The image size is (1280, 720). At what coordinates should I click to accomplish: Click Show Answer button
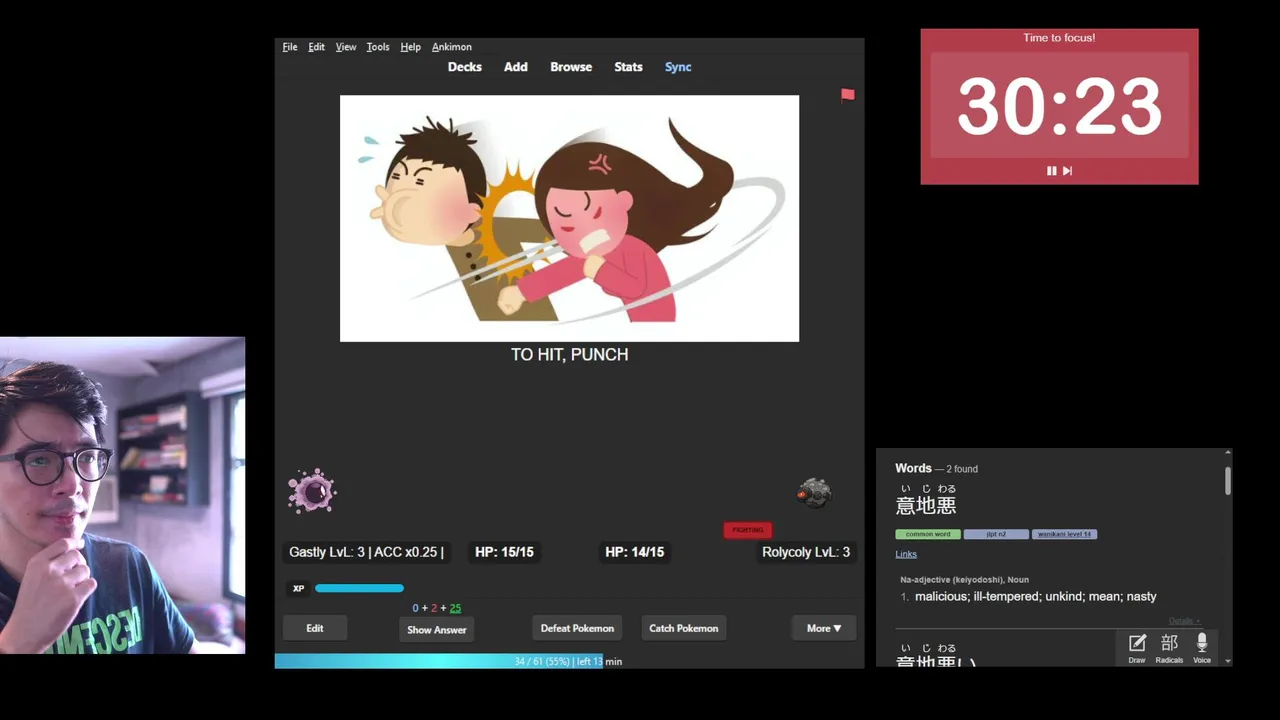[437, 630]
